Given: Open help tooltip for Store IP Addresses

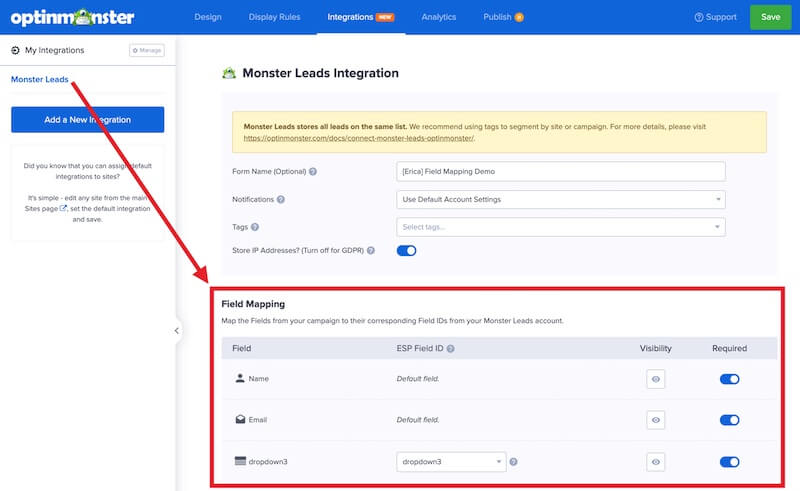Looking at the screenshot, I should [x=371, y=251].
